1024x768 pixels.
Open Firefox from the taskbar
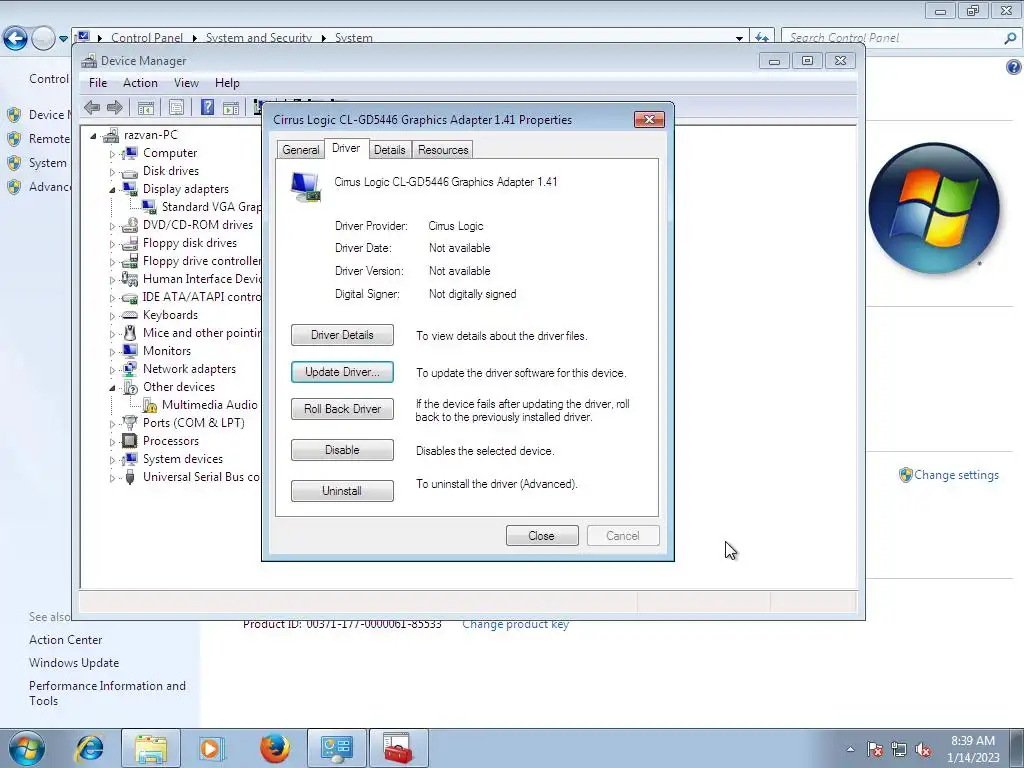pyautogui.click(x=275, y=748)
